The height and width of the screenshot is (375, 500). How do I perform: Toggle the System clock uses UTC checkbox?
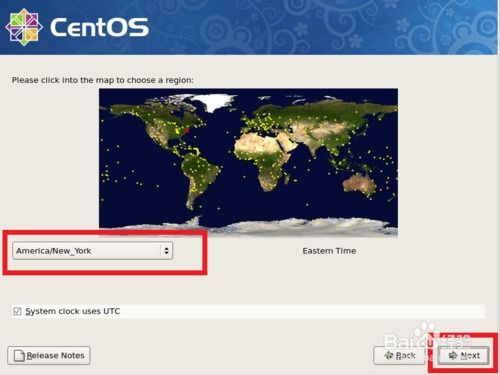[17, 311]
